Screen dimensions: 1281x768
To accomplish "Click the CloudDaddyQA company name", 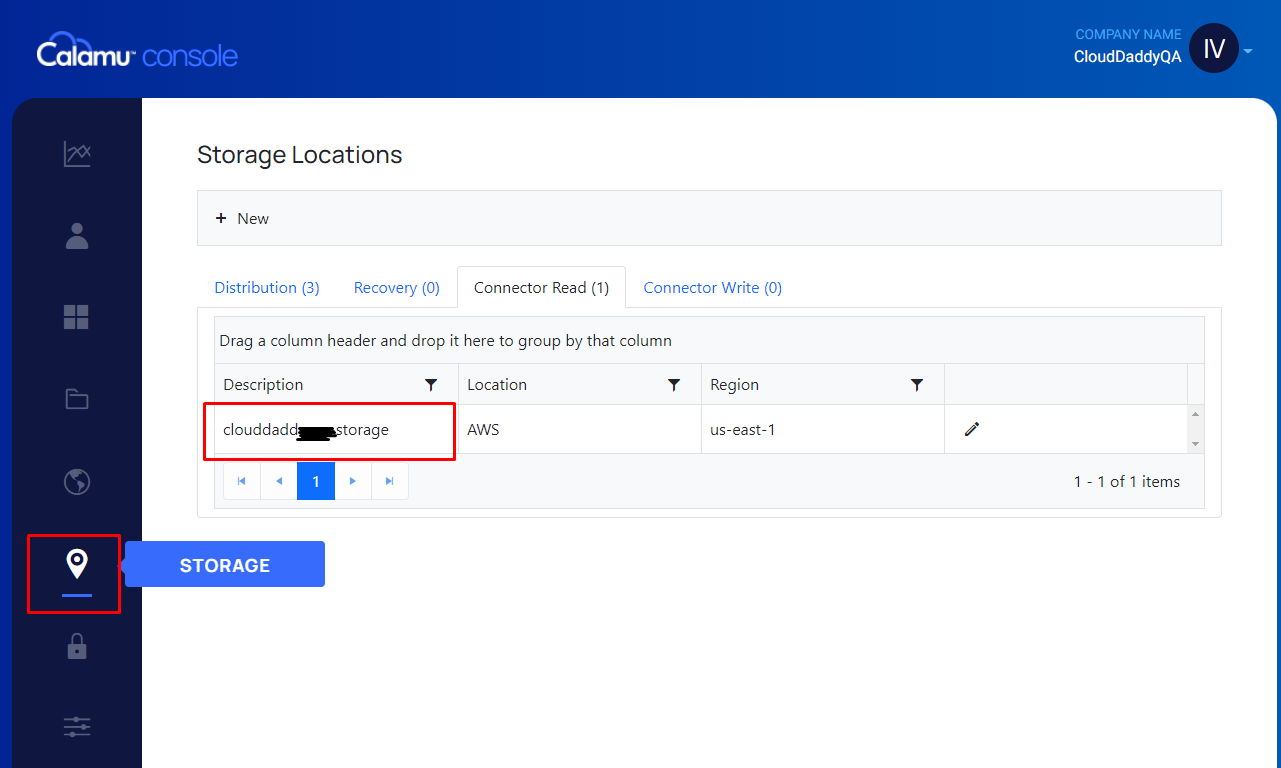I will pos(1128,57).
